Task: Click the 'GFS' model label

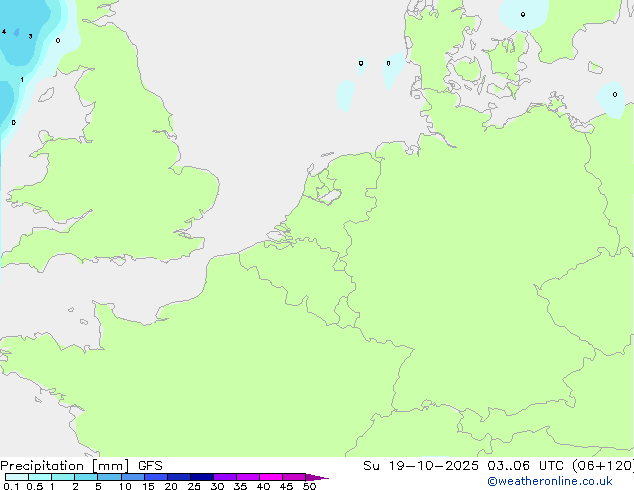Action: 150,466
